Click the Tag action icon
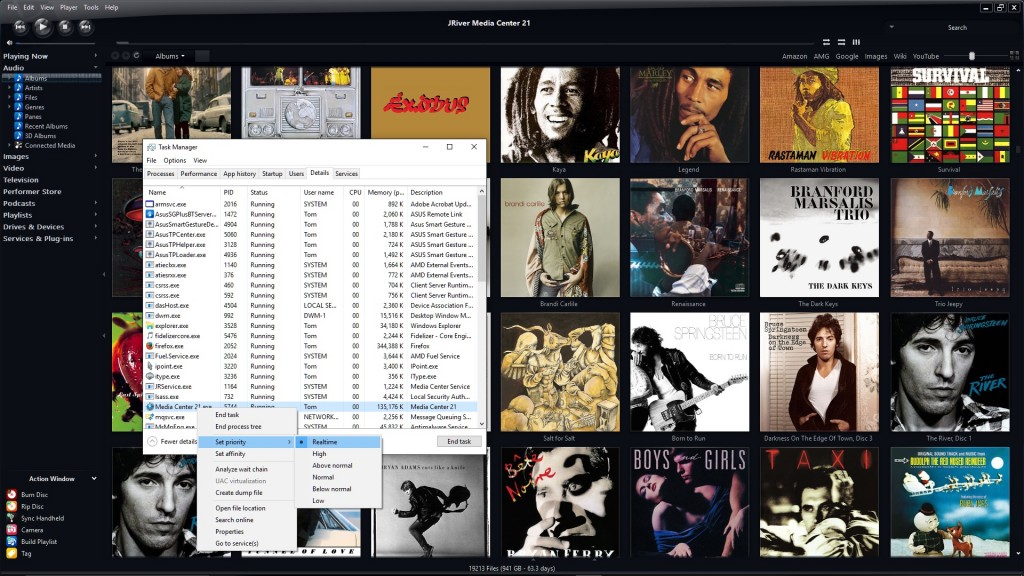1024x576 pixels. tap(11, 553)
